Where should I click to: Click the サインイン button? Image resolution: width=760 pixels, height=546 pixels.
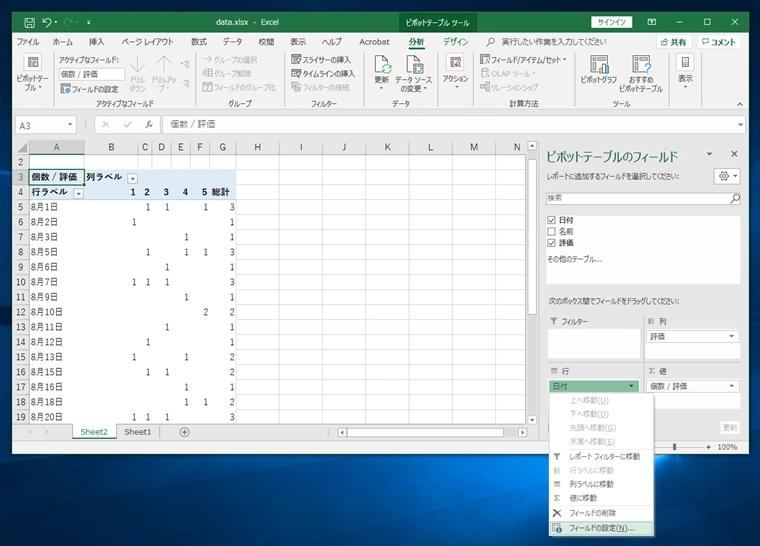tap(609, 21)
